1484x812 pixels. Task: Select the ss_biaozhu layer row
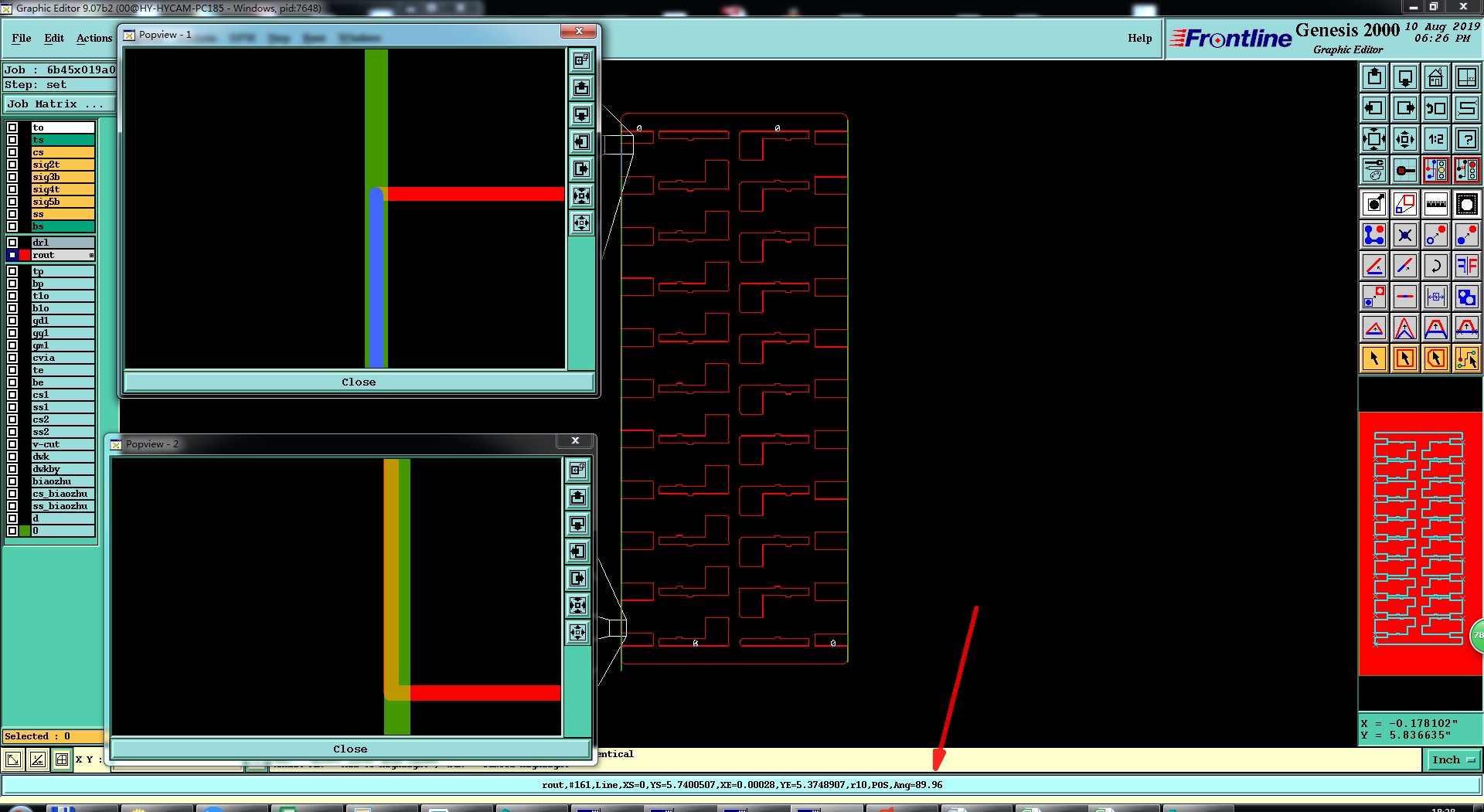[x=63, y=506]
